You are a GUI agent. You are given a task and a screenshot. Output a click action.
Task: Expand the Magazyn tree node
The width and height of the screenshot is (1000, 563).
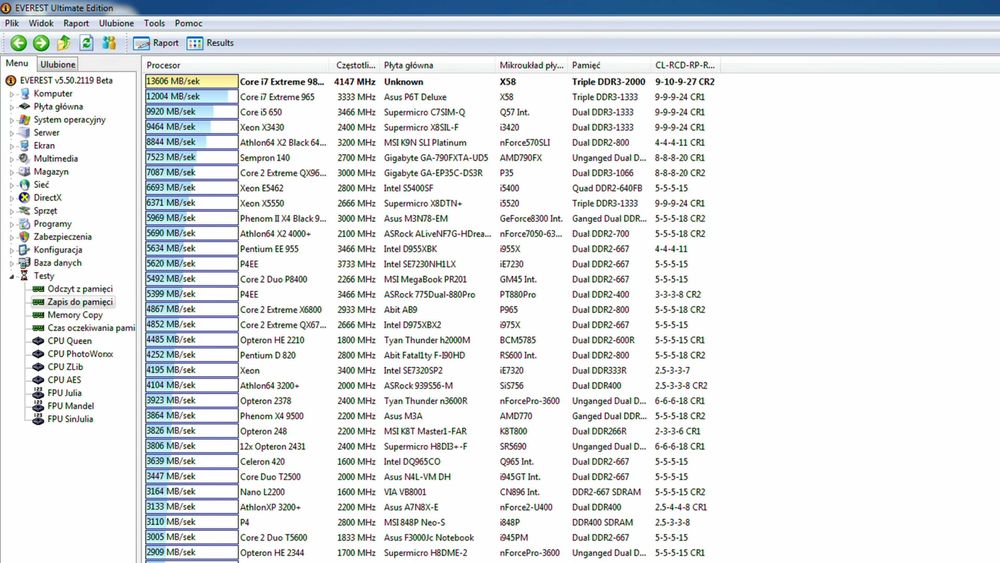pos(11,172)
